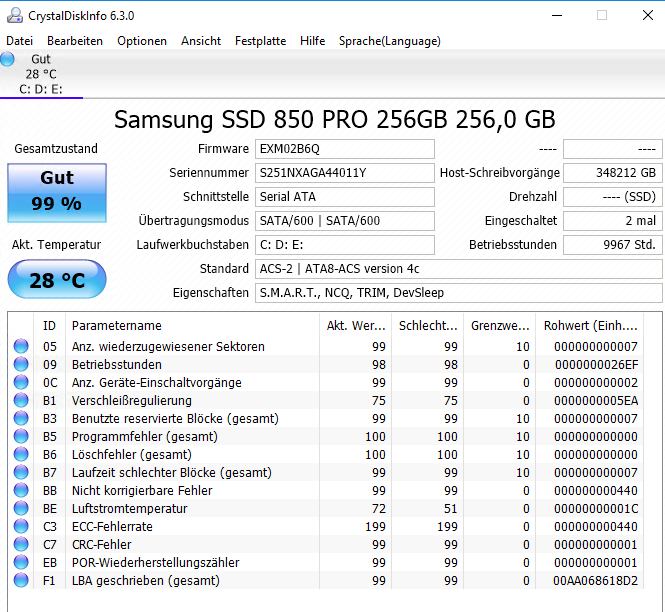Image resolution: width=665 pixels, height=612 pixels.
Task: Open the Datei menu
Action: point(20,41)
